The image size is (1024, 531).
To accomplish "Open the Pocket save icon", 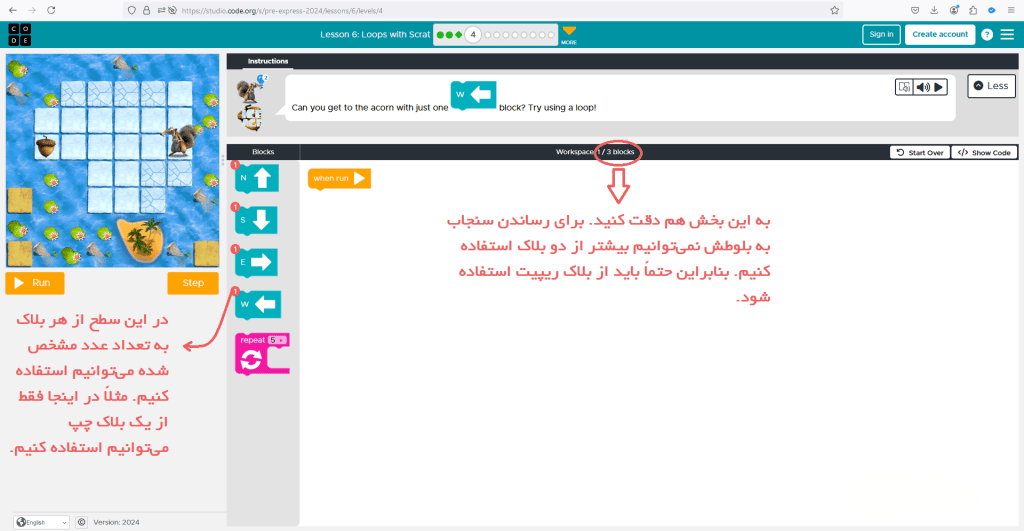I will coord(915,10).
